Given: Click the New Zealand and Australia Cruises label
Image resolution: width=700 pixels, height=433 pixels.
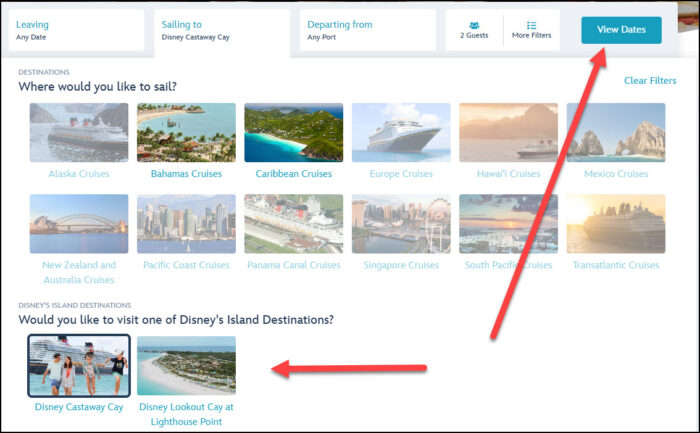Looking at the screenshot, I should [79, 272].
